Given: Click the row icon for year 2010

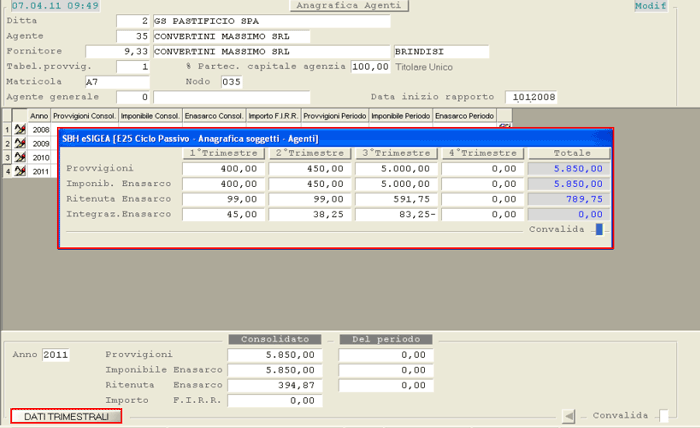Looking at the screenshot, I should click(x=18, y=158).
